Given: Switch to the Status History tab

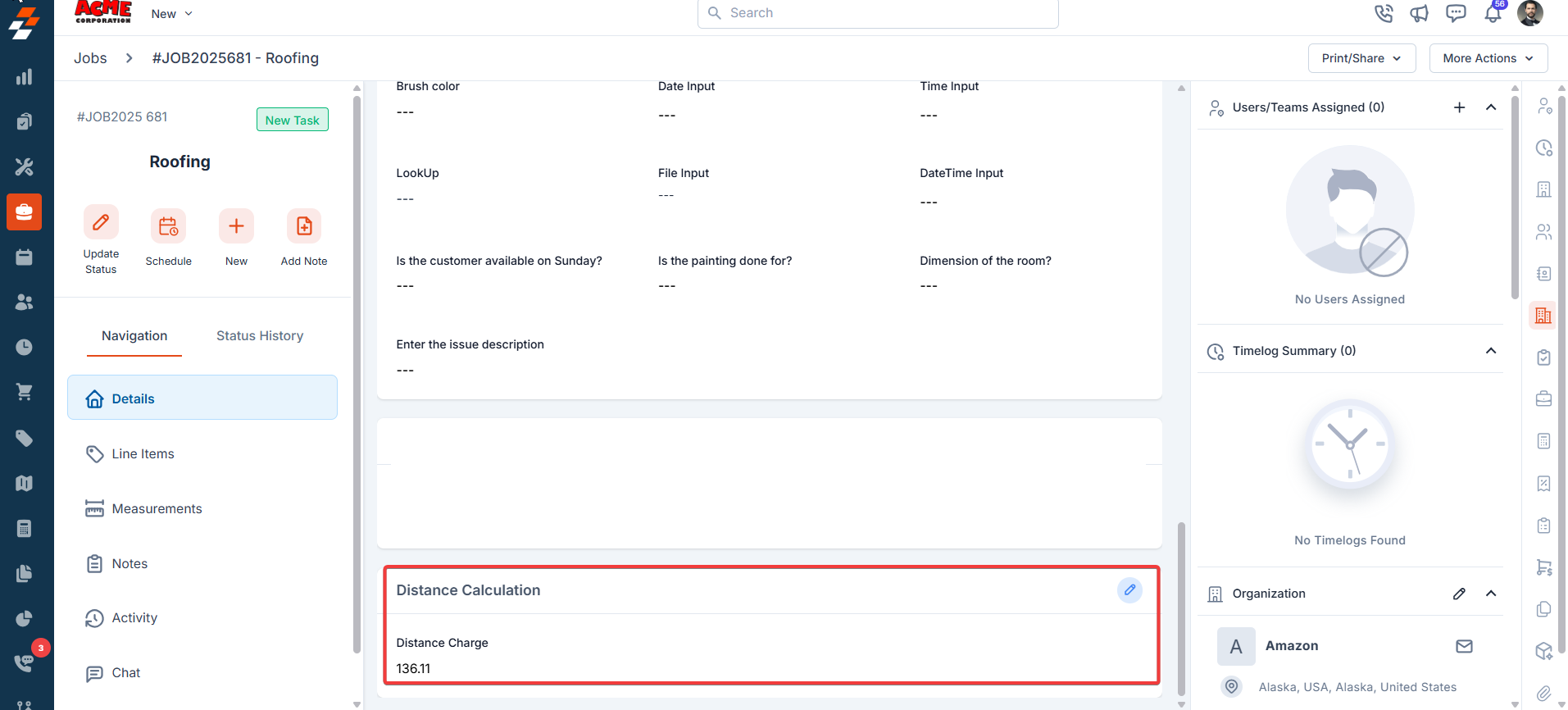Looking at the screenshot, I should pyautogui.click(x=260, y=336).
